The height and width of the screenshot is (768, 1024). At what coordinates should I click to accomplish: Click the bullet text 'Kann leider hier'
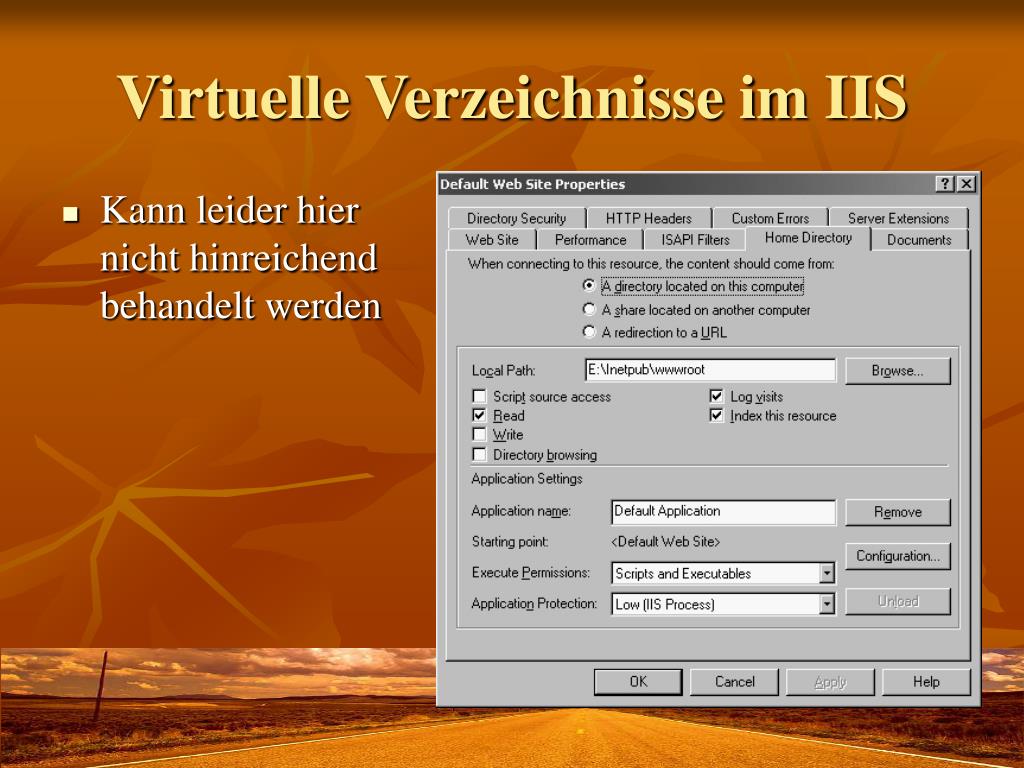[230, 210]
